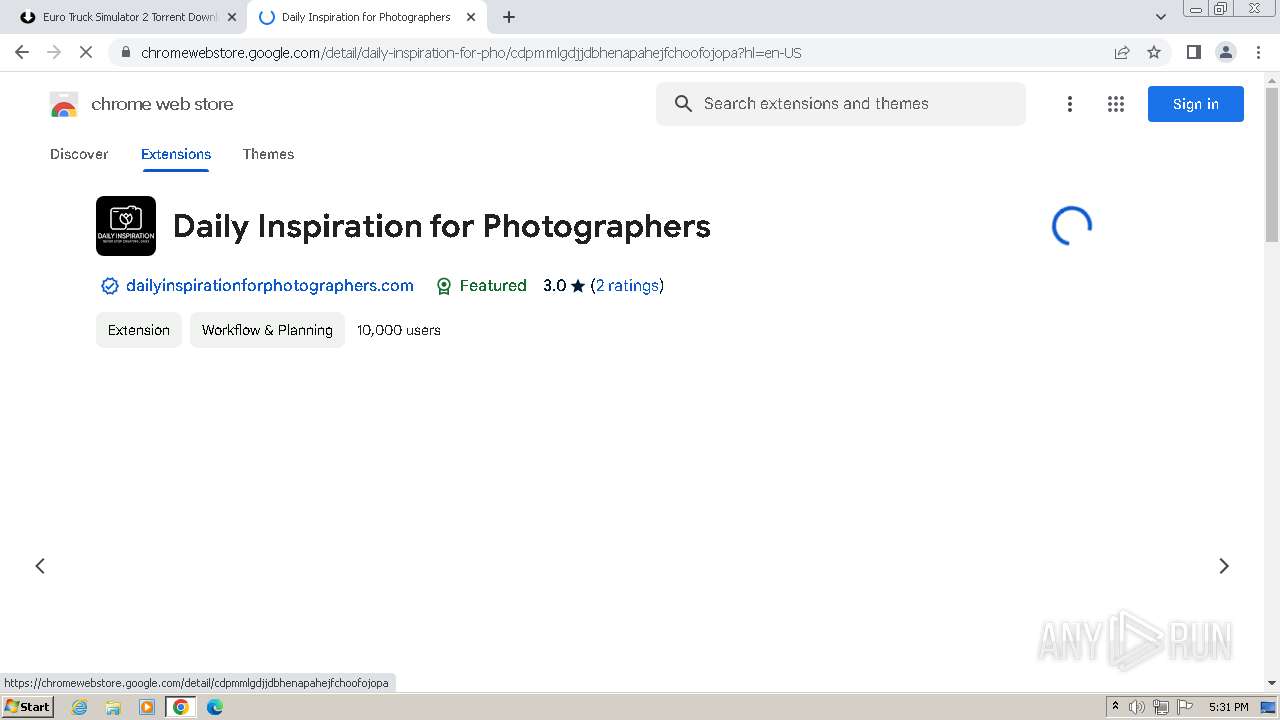Select the Daily Inspiration for Photographers tab

click(366, 17)
